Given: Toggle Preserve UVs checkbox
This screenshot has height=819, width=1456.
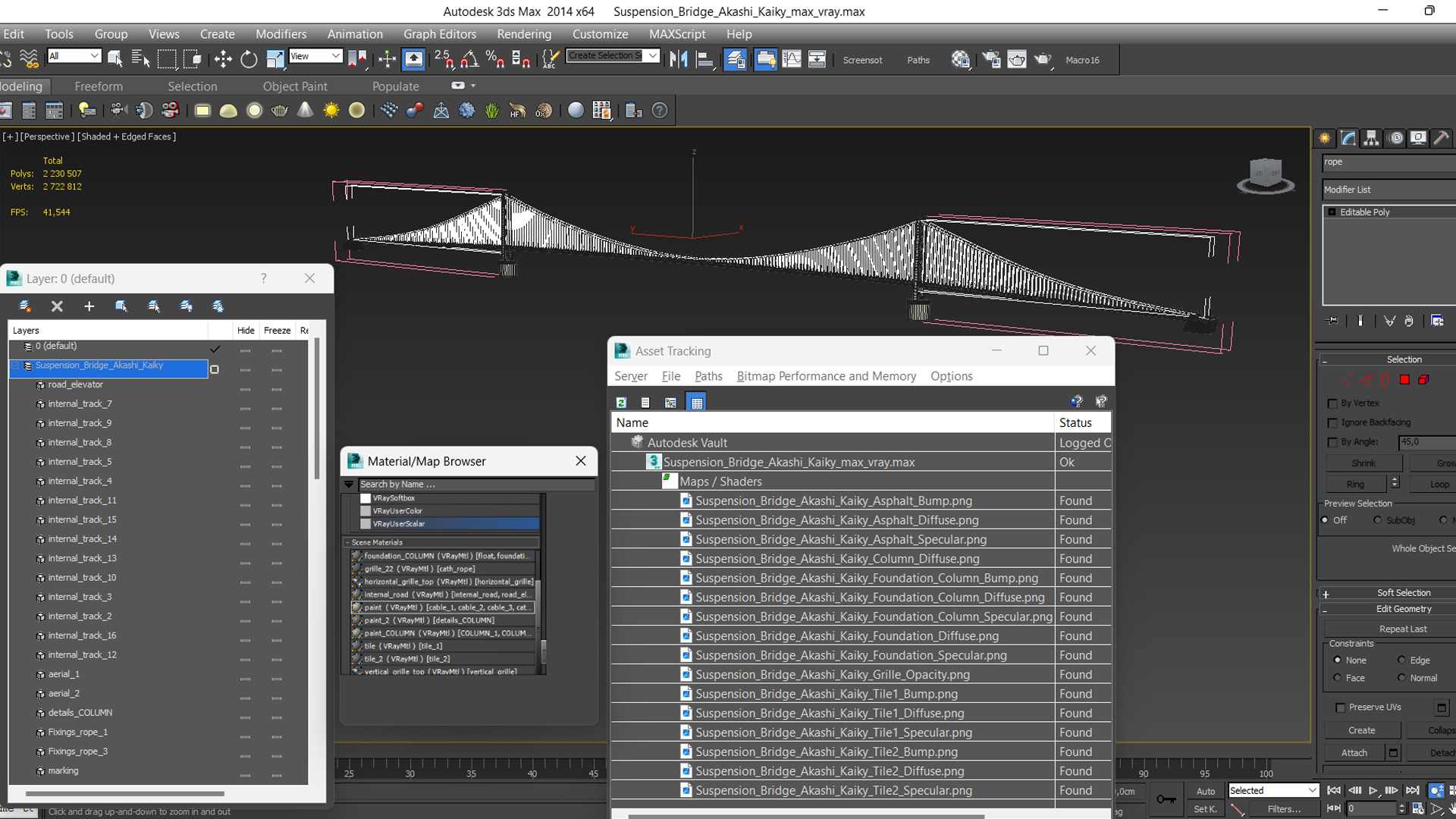Looking at the screenshot, I should pos(1340,708).
